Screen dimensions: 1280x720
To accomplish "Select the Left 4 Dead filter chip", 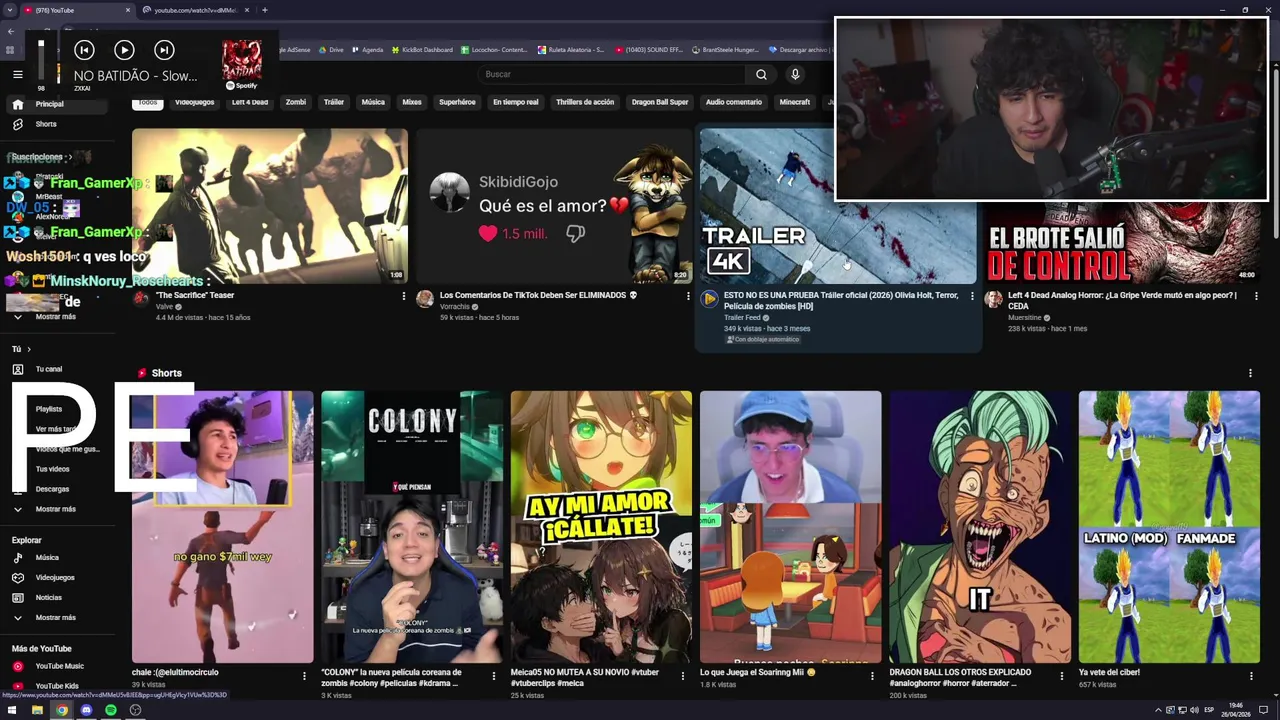I will click(250, 102).
